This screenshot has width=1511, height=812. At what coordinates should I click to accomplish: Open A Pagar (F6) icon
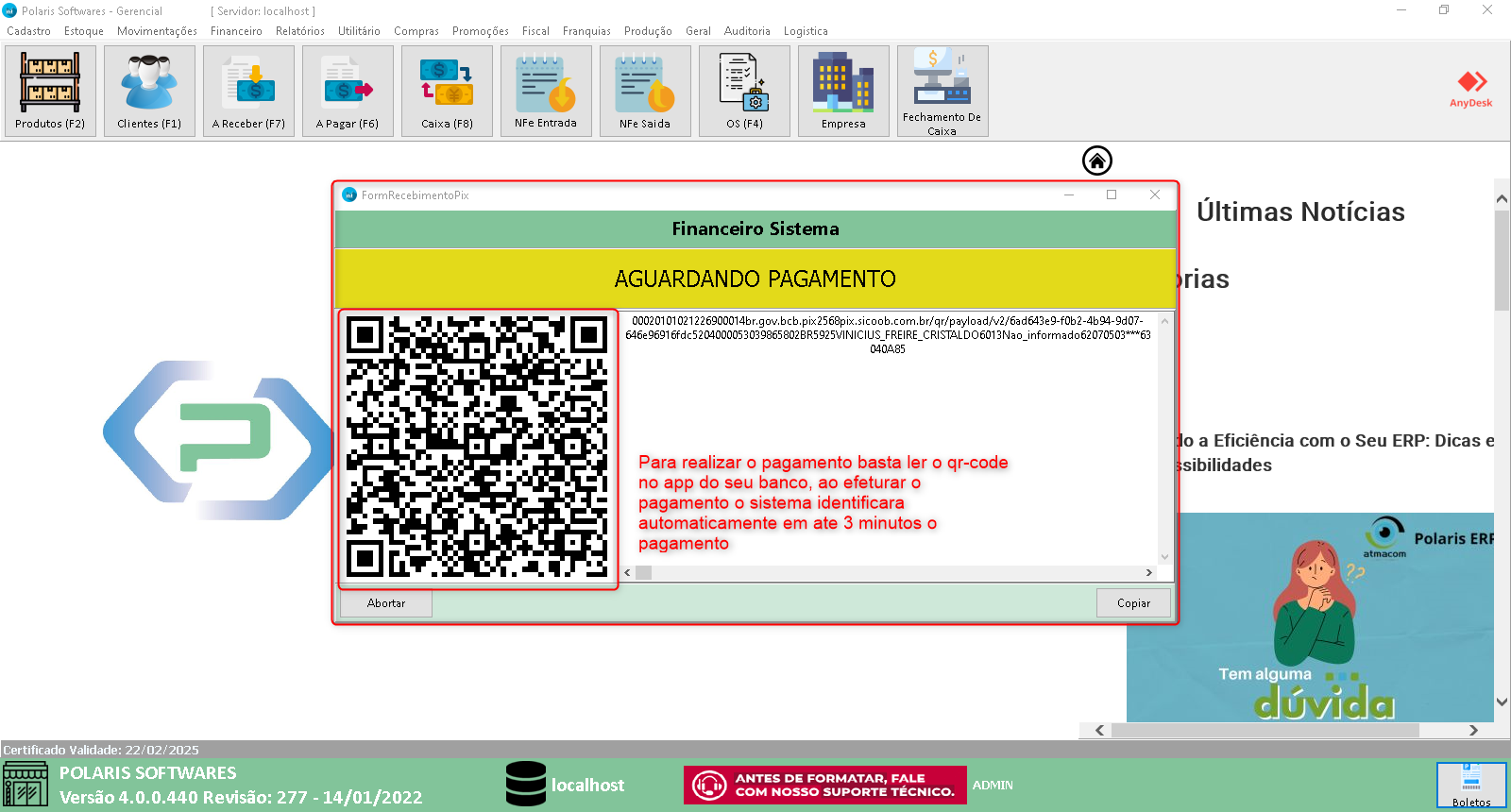[x=348, y=92]
